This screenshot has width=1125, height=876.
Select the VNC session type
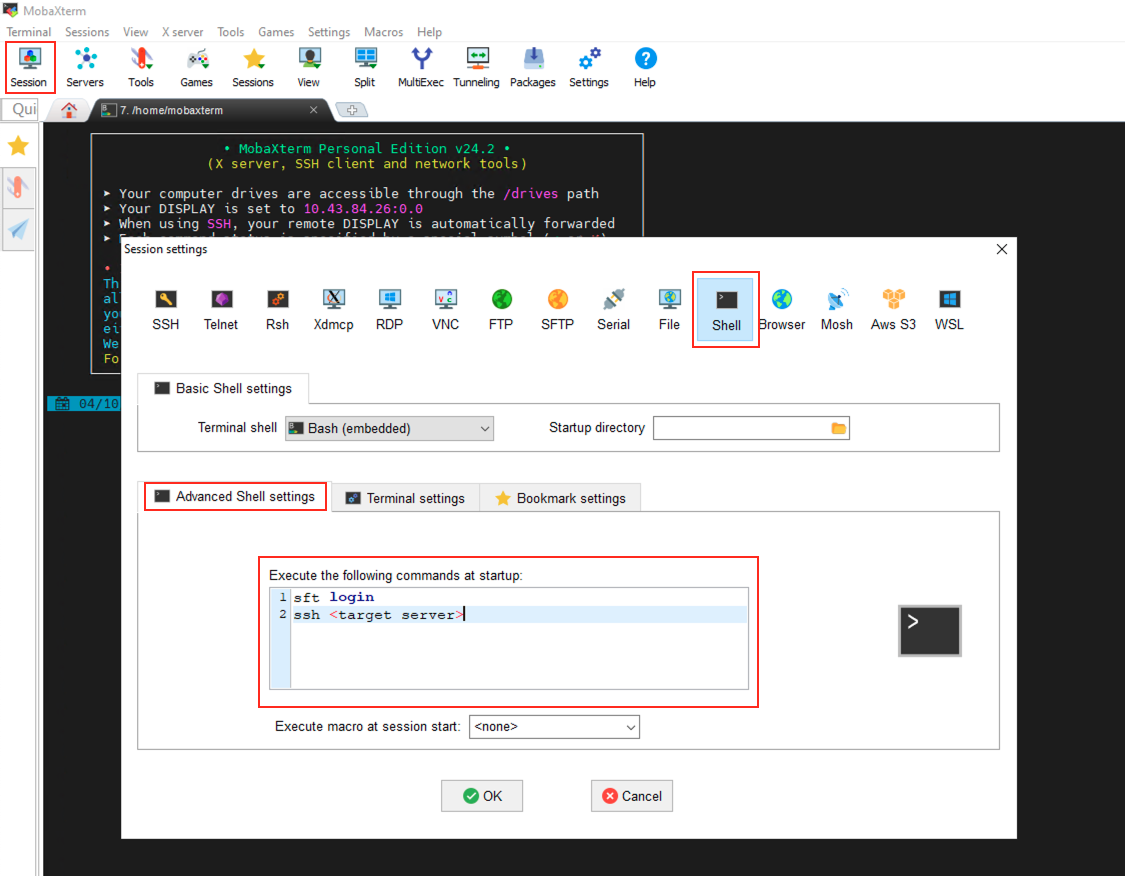point(445,308)
